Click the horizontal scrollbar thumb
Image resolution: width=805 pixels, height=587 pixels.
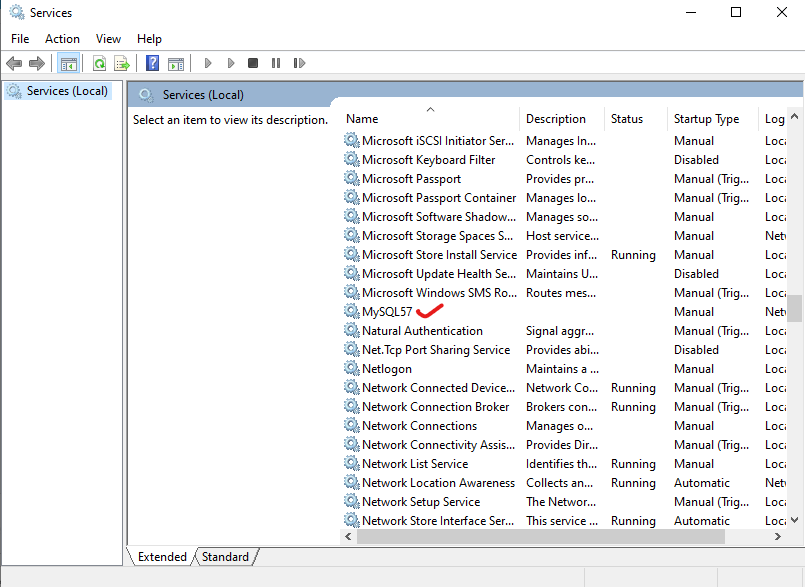coord(541,537)
